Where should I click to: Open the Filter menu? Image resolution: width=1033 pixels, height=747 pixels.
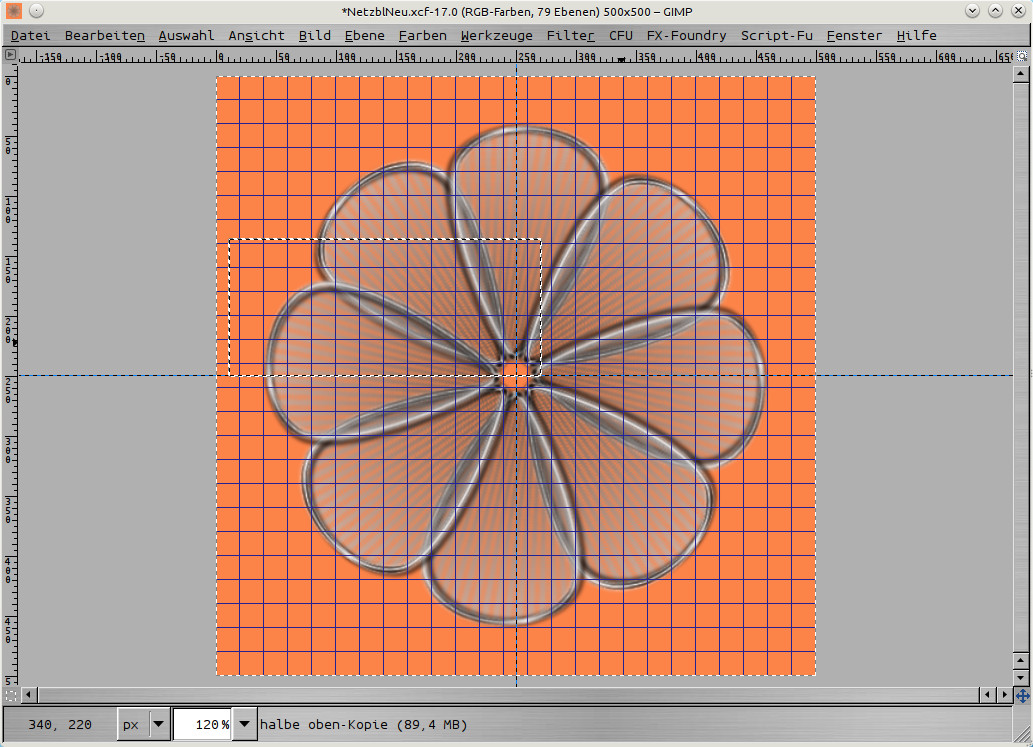(x=570, y=35)
